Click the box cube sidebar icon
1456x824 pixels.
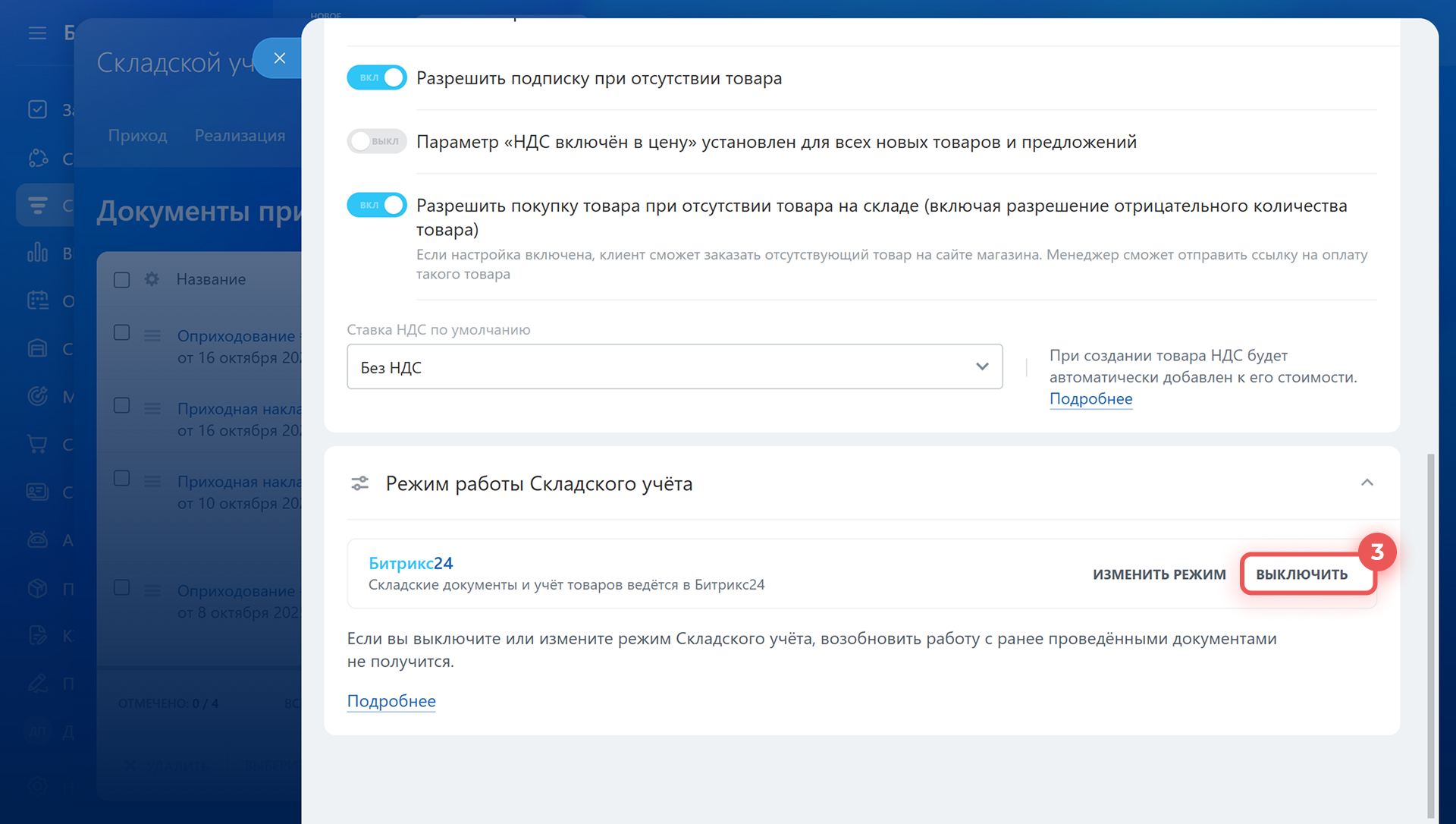[x=37, y=588]
